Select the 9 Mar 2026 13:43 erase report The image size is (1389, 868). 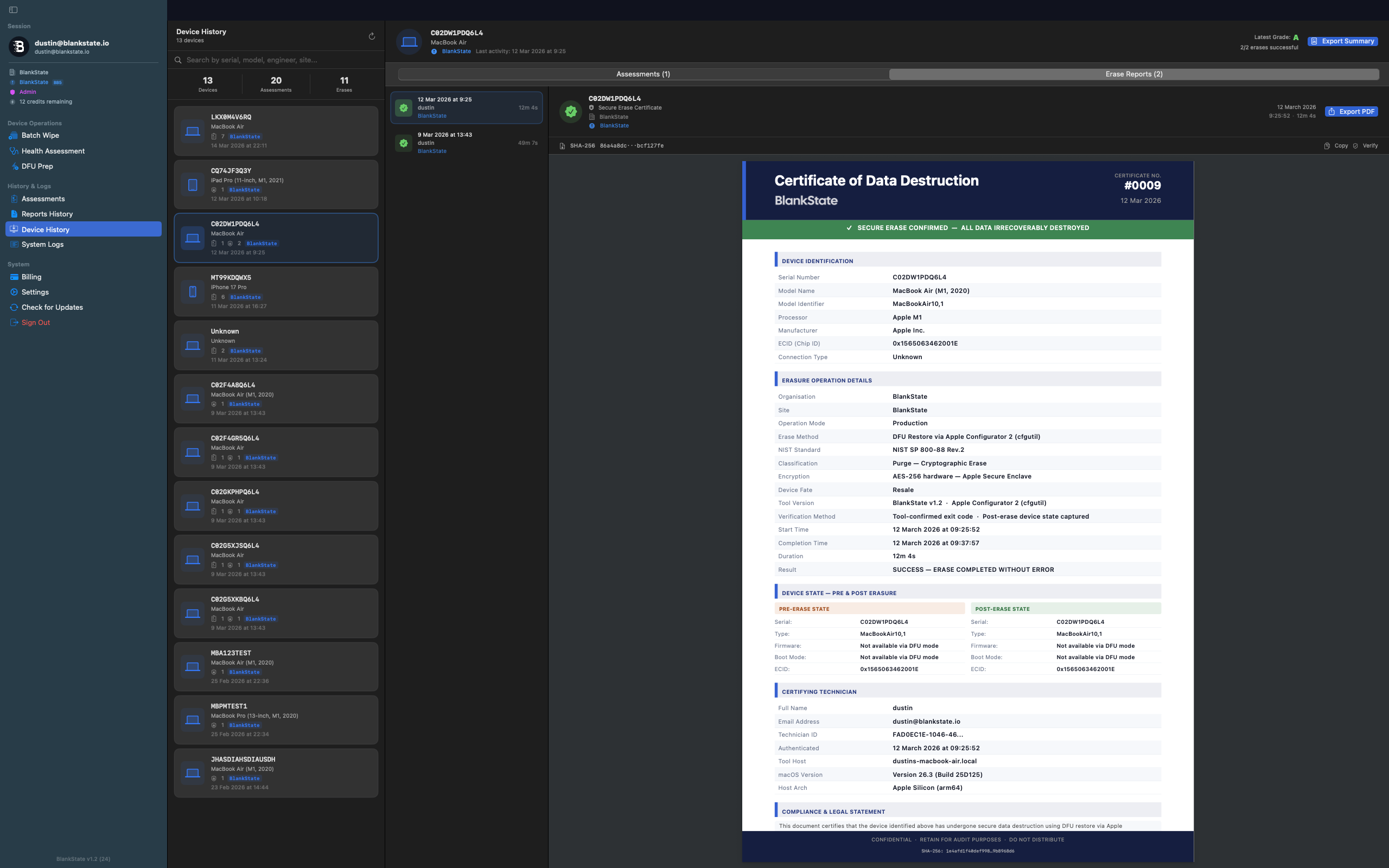466,143
